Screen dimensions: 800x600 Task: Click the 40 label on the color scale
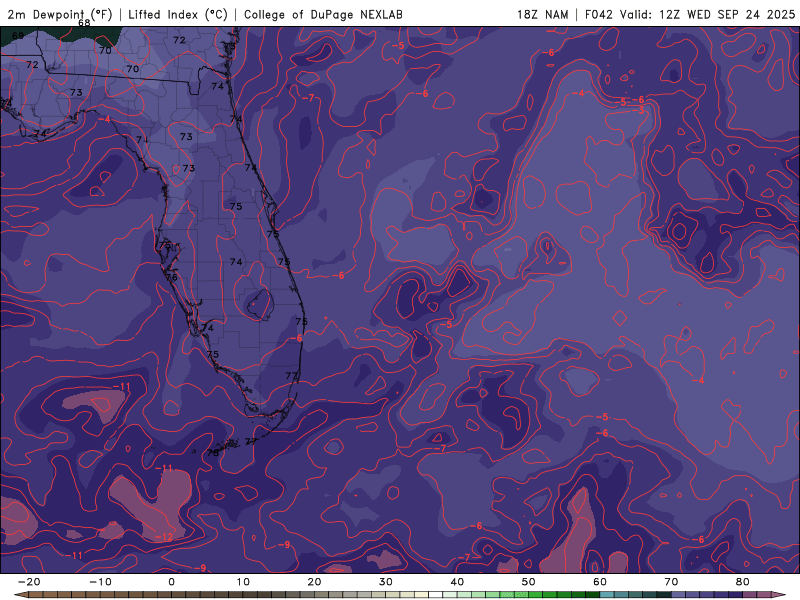[x=457, y=582]
